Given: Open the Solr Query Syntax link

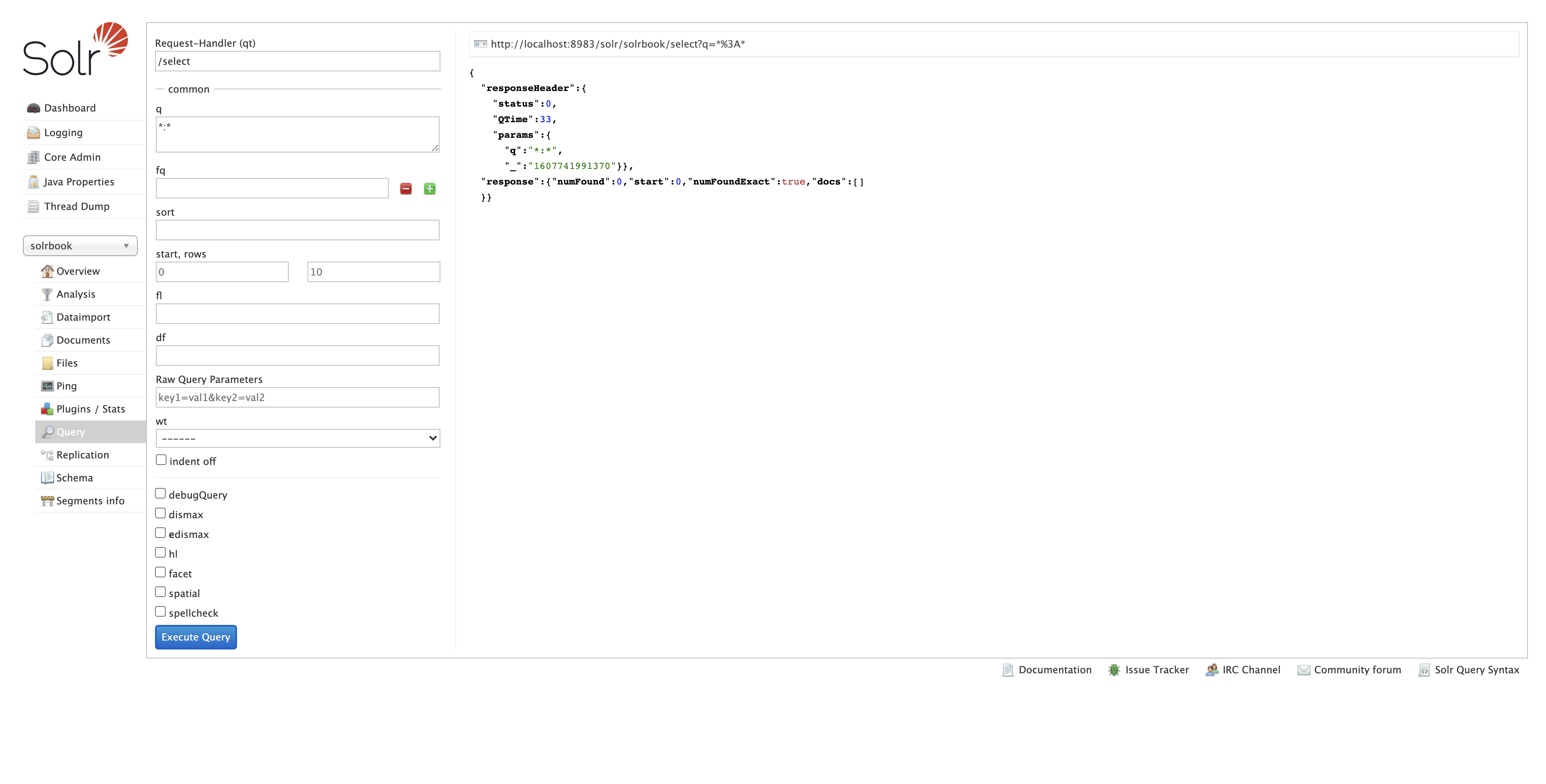Looking at the screenshot, I should click(1477, 670).
